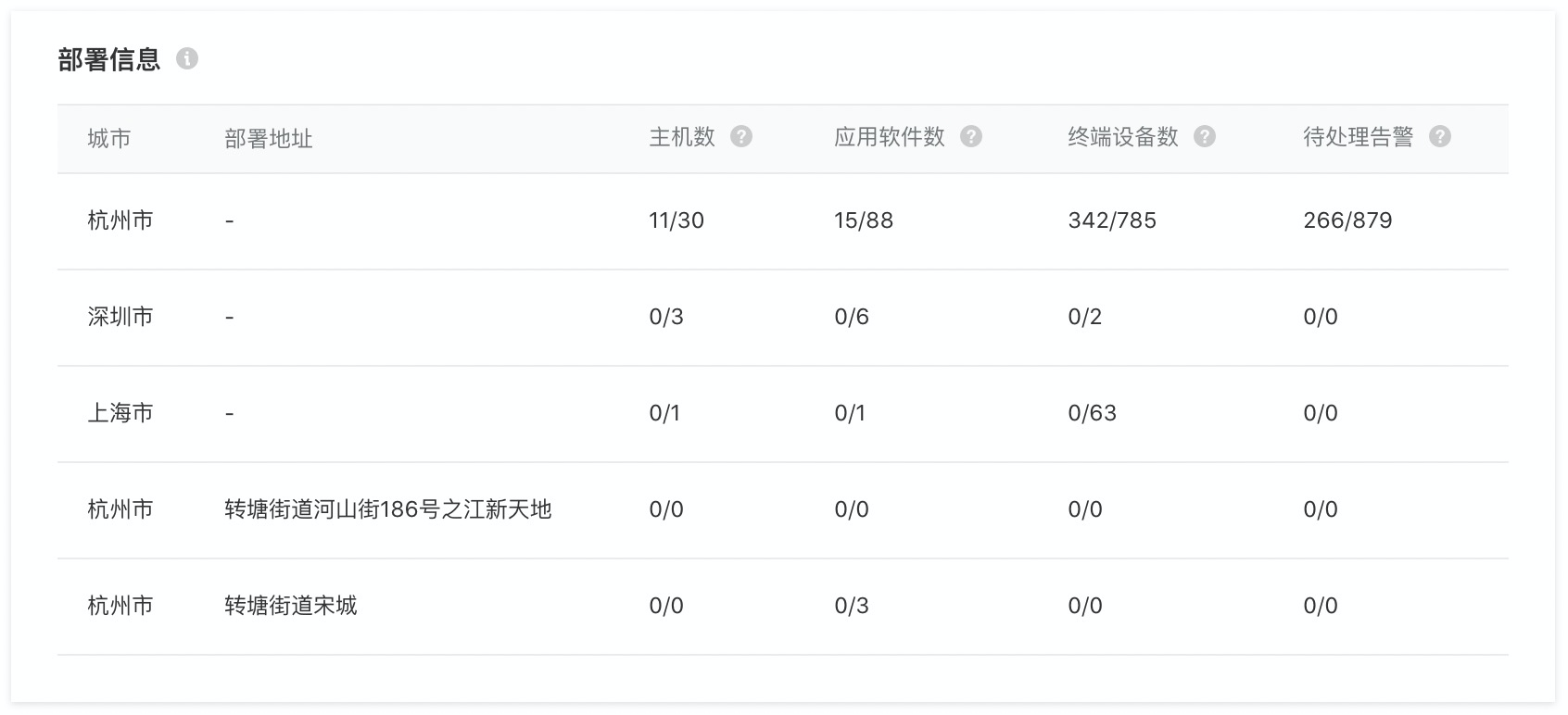Image resolution: width=1568 pixels, height=715 pixels.
Task: Click the help icon next to 主机数
Action: (741, 136)
